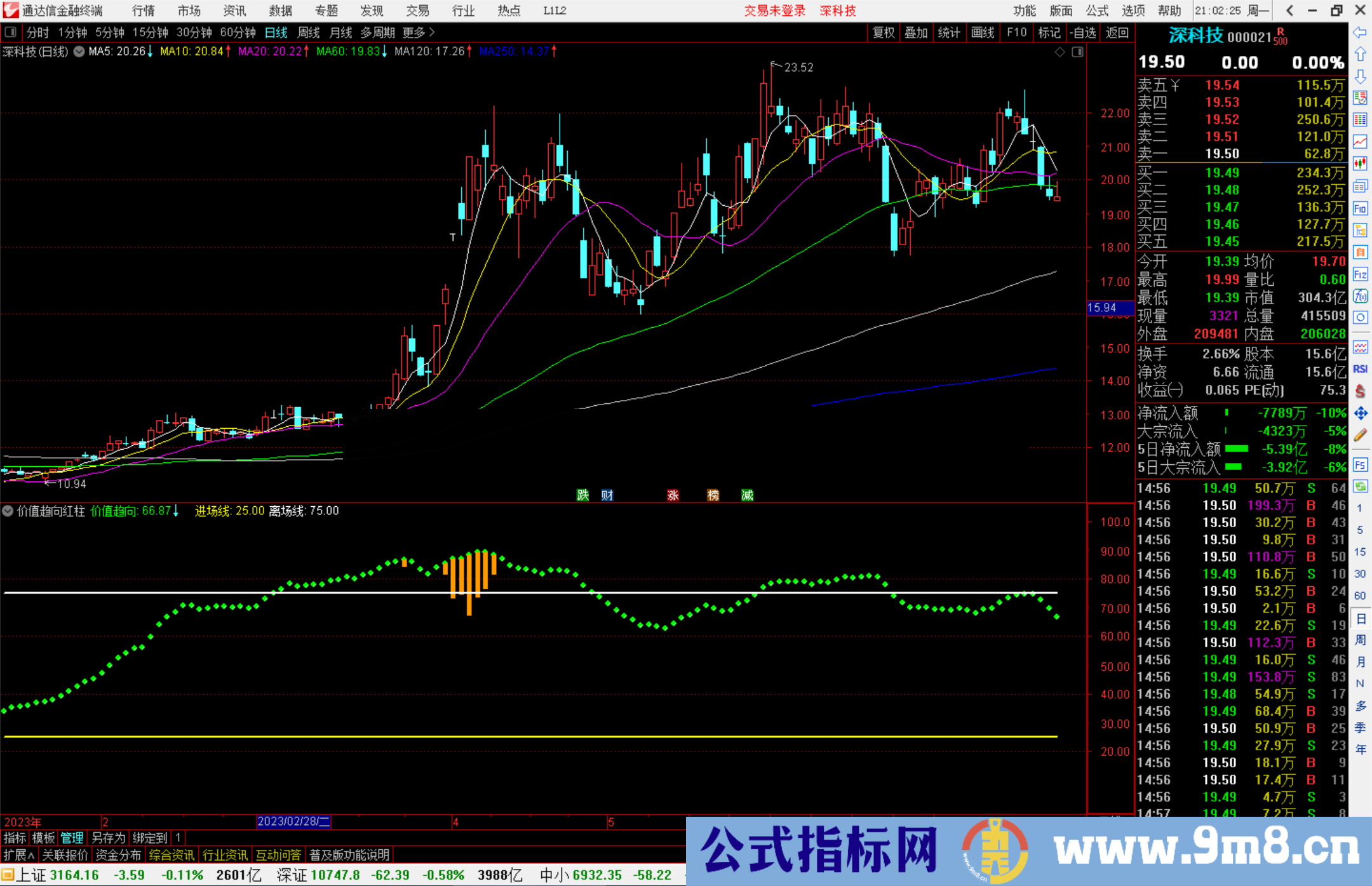Open the 公式 menu
This screenshot has height=886, width=1372.
click(1097, 11)
